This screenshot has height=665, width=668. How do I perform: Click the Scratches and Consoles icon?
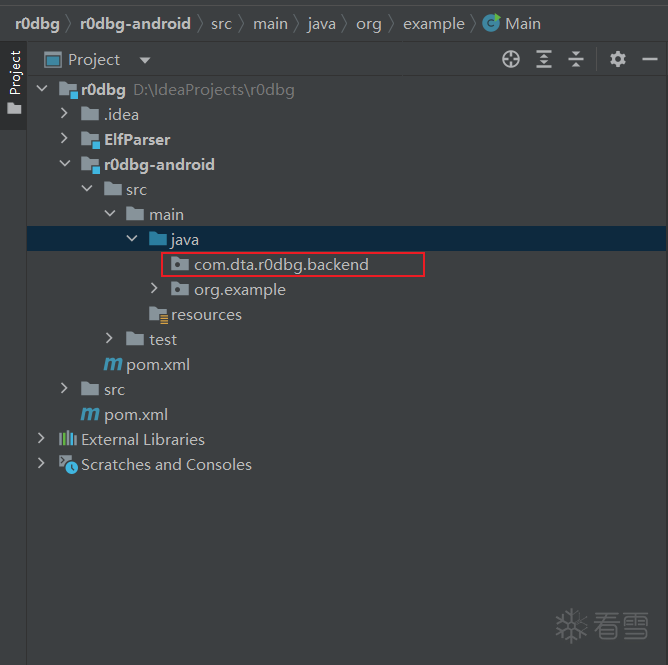click(68, 464)
